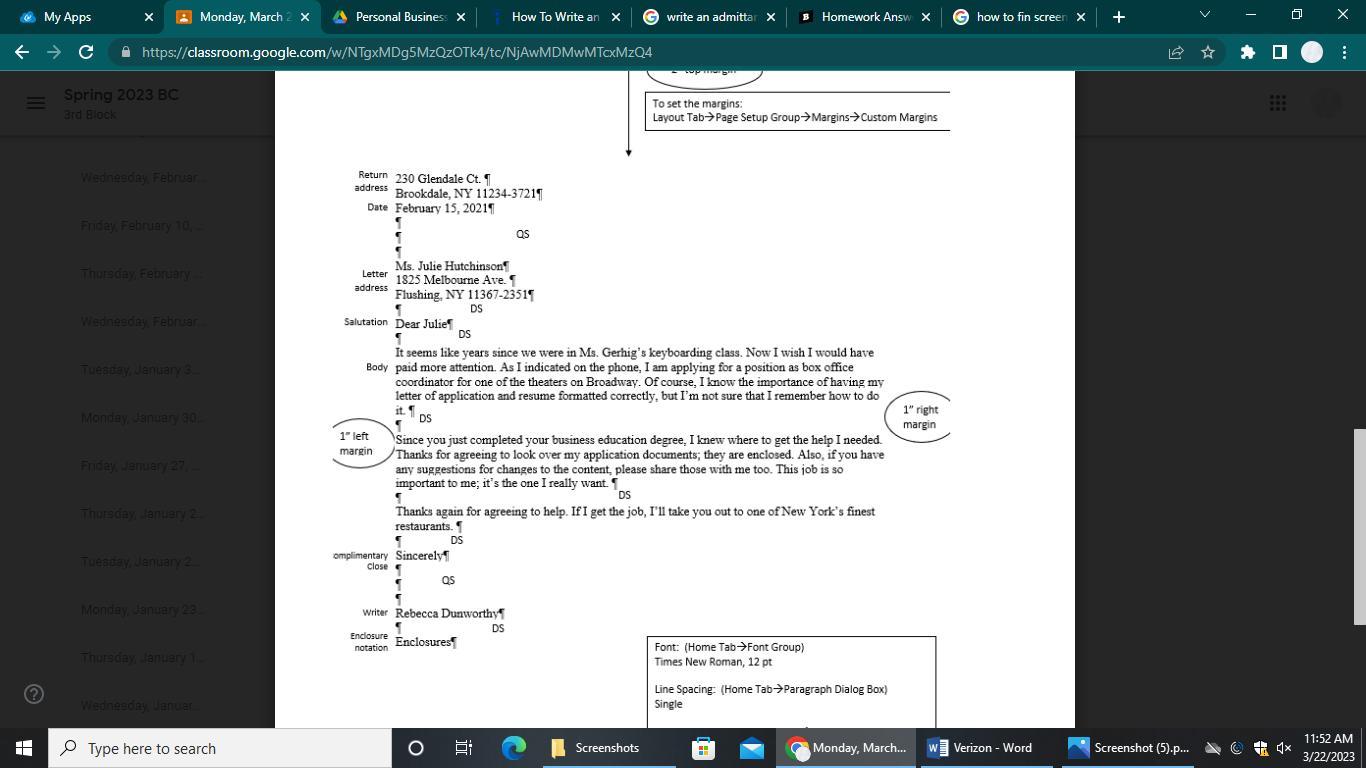Switch to the Homework Answers tab
Image resolution: width=1366 pixels, height=768 pixels.
[865, 17]
